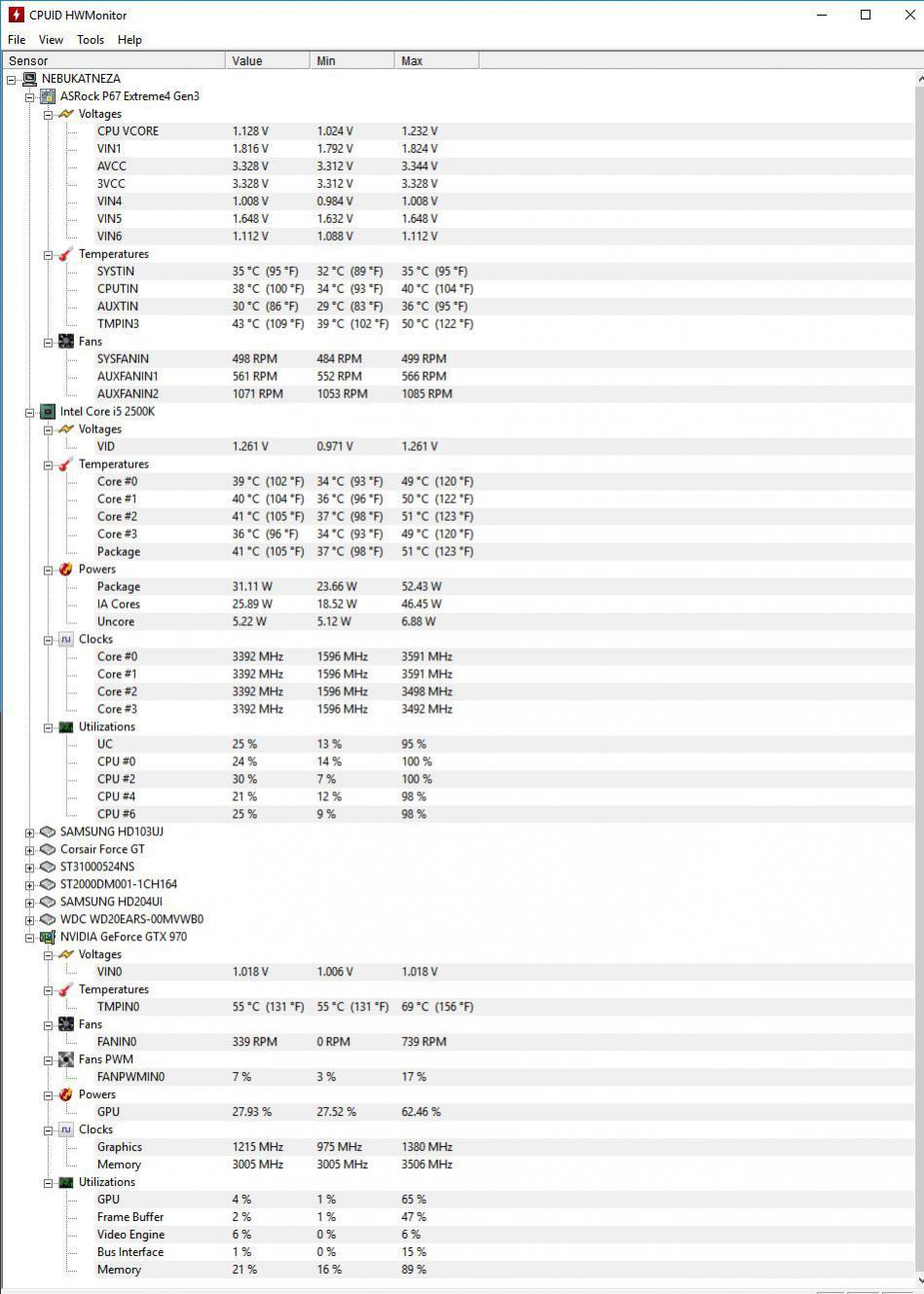Click the Intel Core i5 2500K chip icon
This screenshot has width=924, height=1294.
(48, 412)
